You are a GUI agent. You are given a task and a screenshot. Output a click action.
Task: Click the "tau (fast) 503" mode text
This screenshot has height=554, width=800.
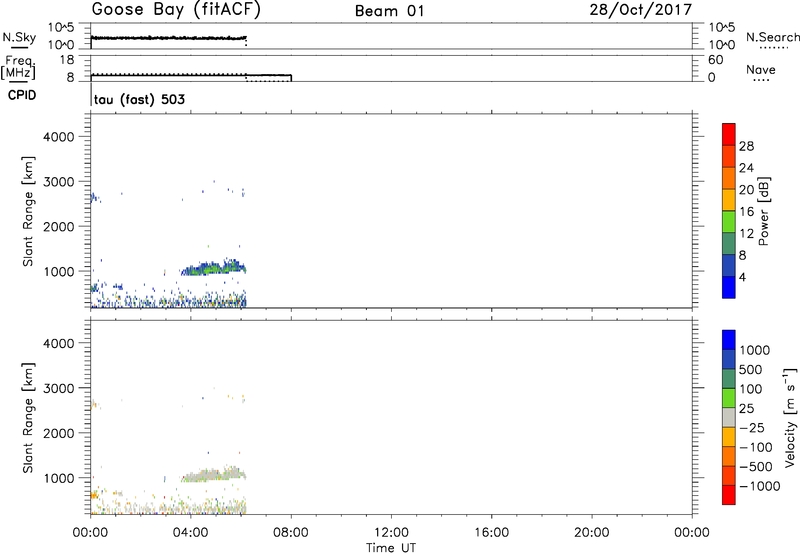[139, 99]
